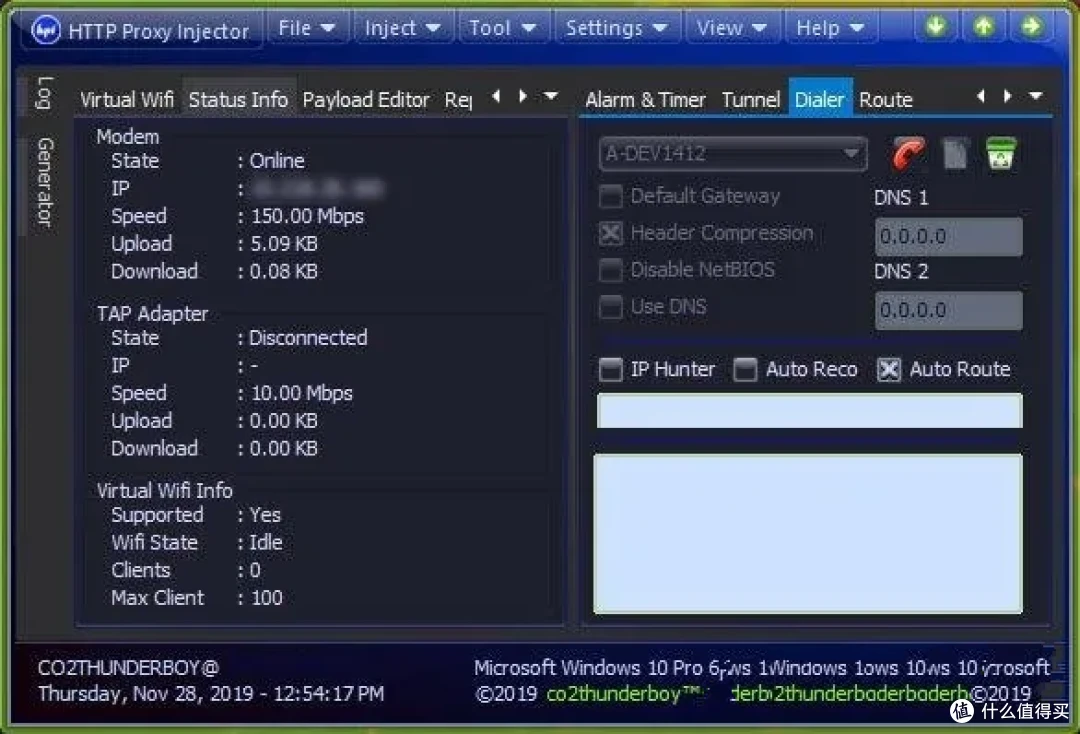This screenshot has width=1080, height=734.
Task: Open the Generator side tab
Action: 45,182
